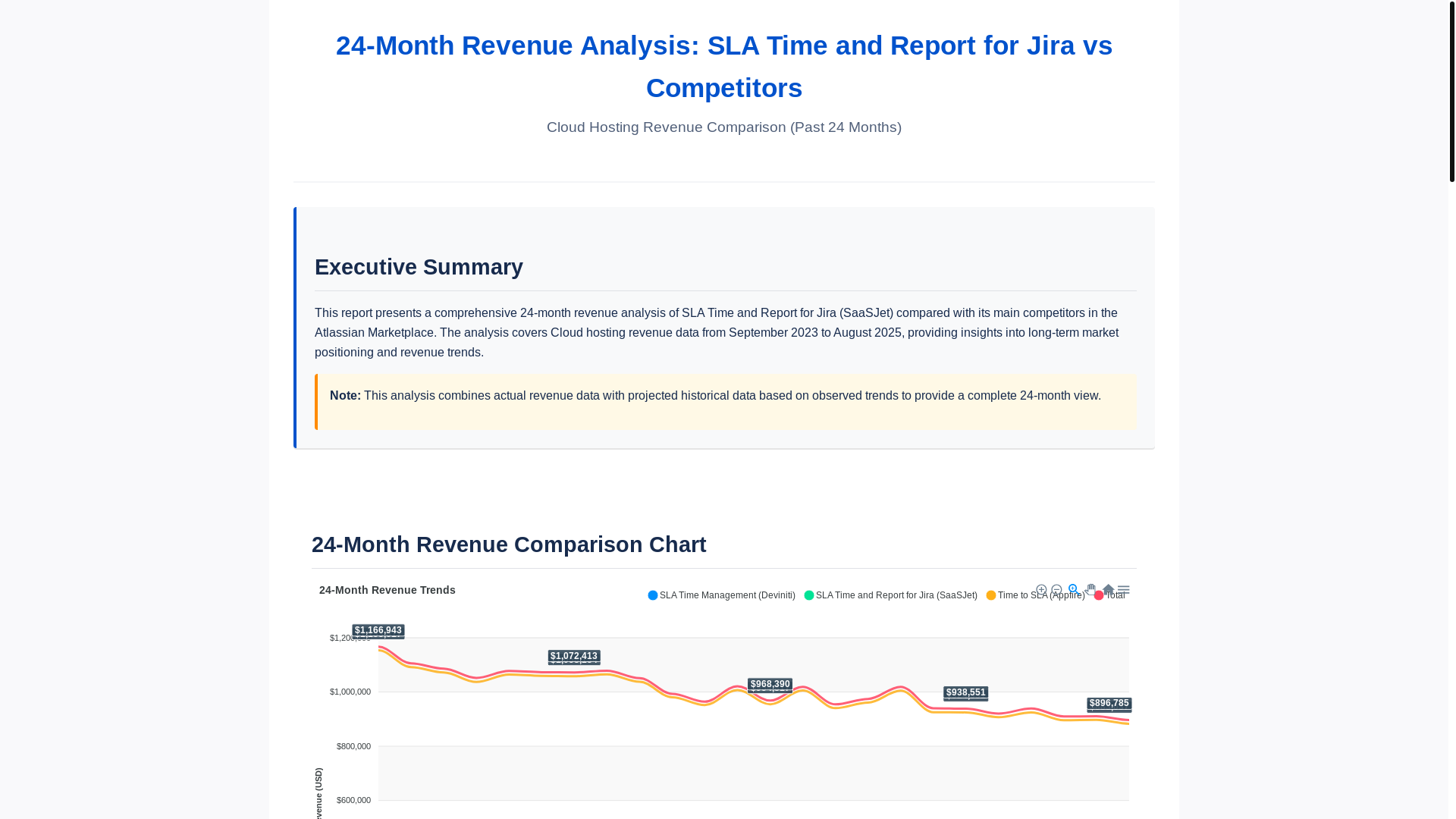Toggle Time to SLA (Appfire) legend series
The width and height of the screenshot is (1456, 819).
tap(1035, 595)
